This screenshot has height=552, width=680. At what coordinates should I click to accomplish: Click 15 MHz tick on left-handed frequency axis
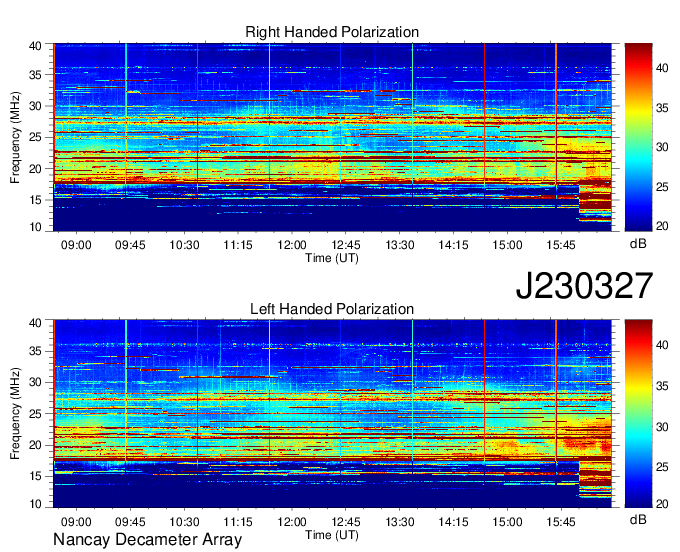pyautogui.click(x=35, y=476)
